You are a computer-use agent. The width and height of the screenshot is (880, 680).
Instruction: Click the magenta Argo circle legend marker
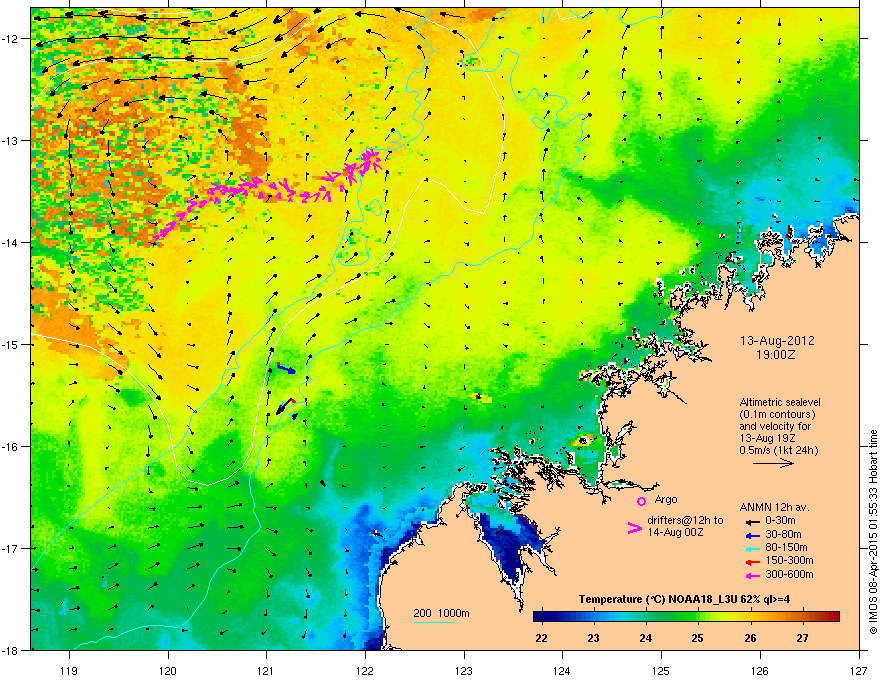tap(641, 501)
